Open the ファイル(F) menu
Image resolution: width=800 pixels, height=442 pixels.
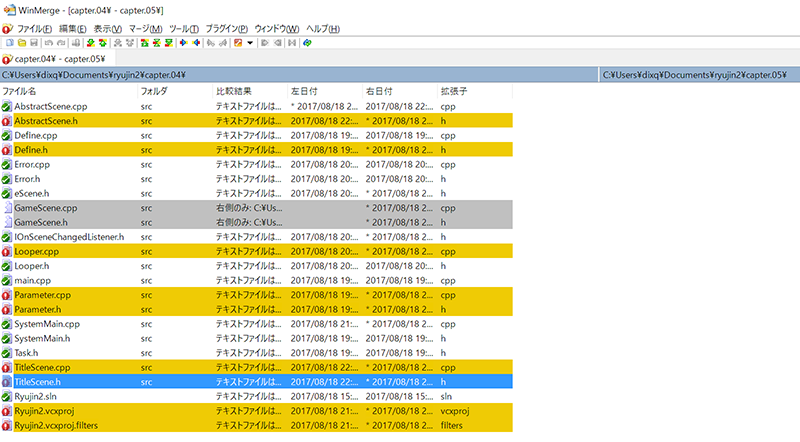point(34,29)
